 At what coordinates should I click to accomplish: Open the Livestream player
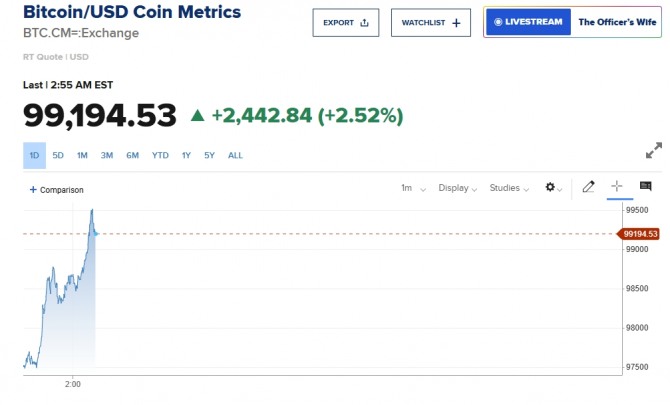[528, 21]
